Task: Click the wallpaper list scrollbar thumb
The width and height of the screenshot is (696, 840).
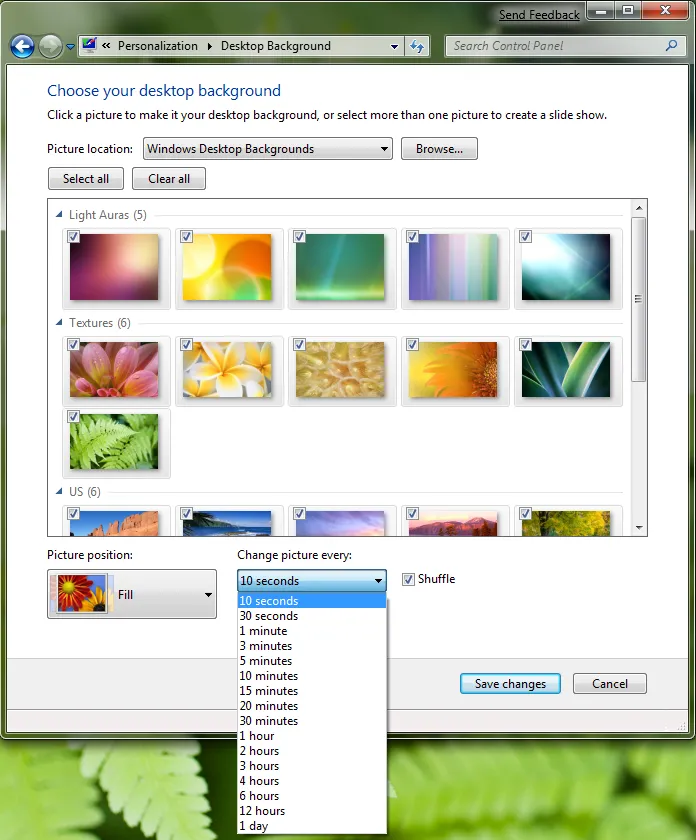Action: click(638, 299)
